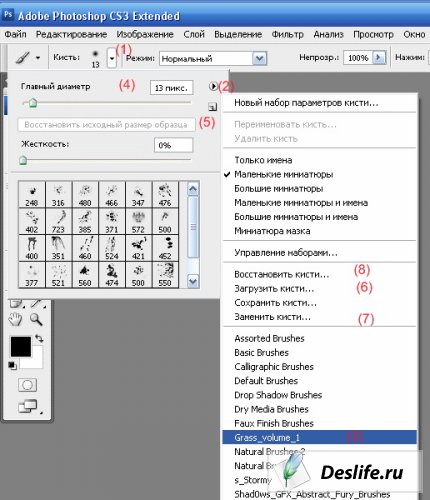The image size is (430, 500).
Task: Click Восстановить исходный размер образца button
Action: (x=106, y=125)
